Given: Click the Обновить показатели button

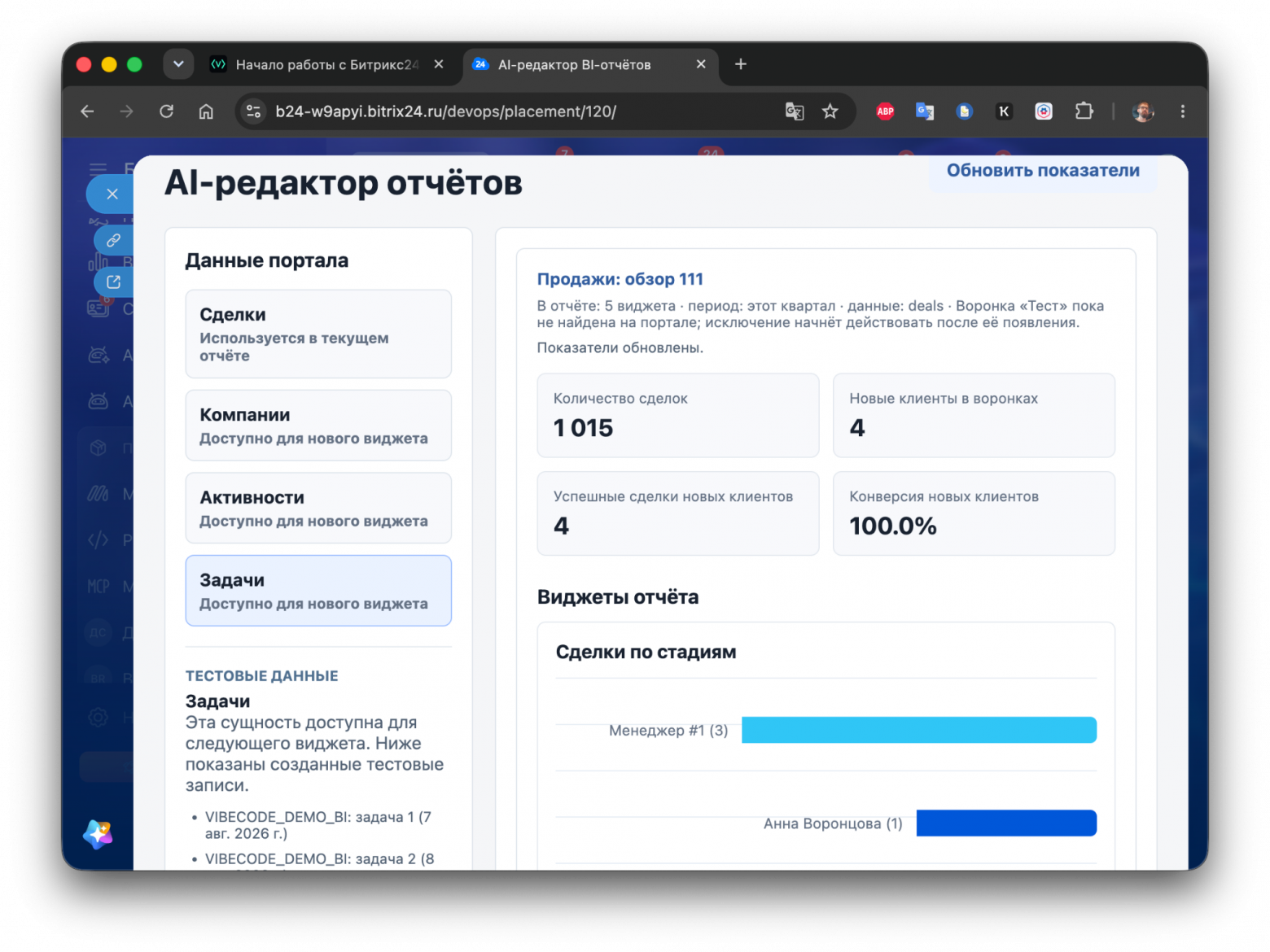Looking at the screenshot, I should 1043,171.
